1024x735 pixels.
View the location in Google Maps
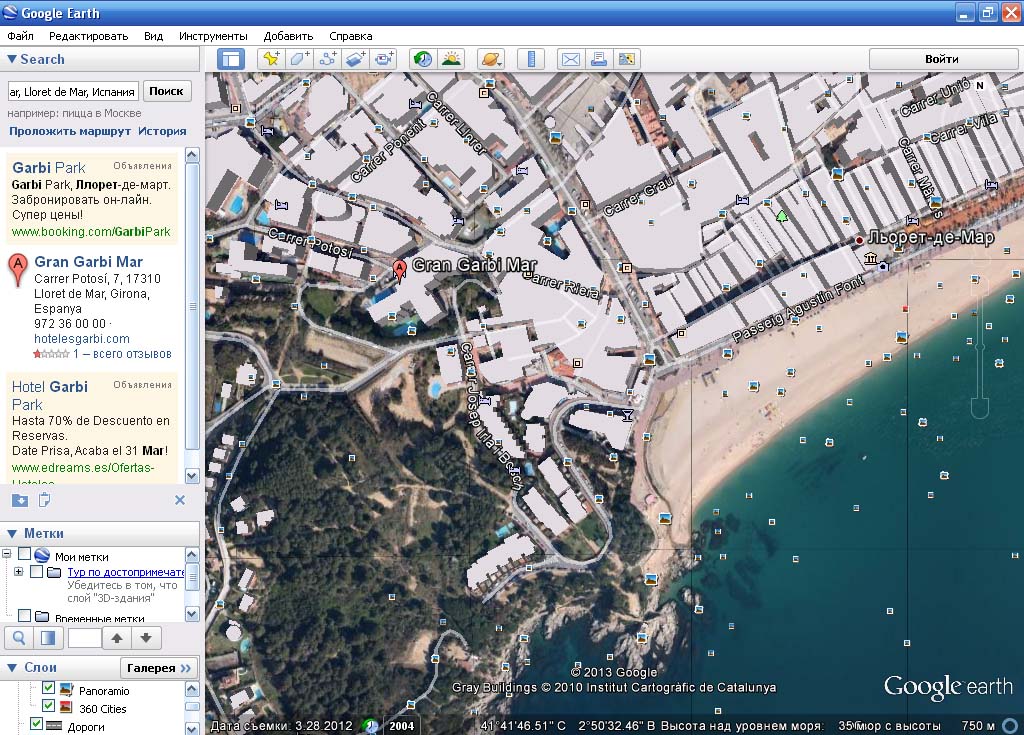coord(626,59)
